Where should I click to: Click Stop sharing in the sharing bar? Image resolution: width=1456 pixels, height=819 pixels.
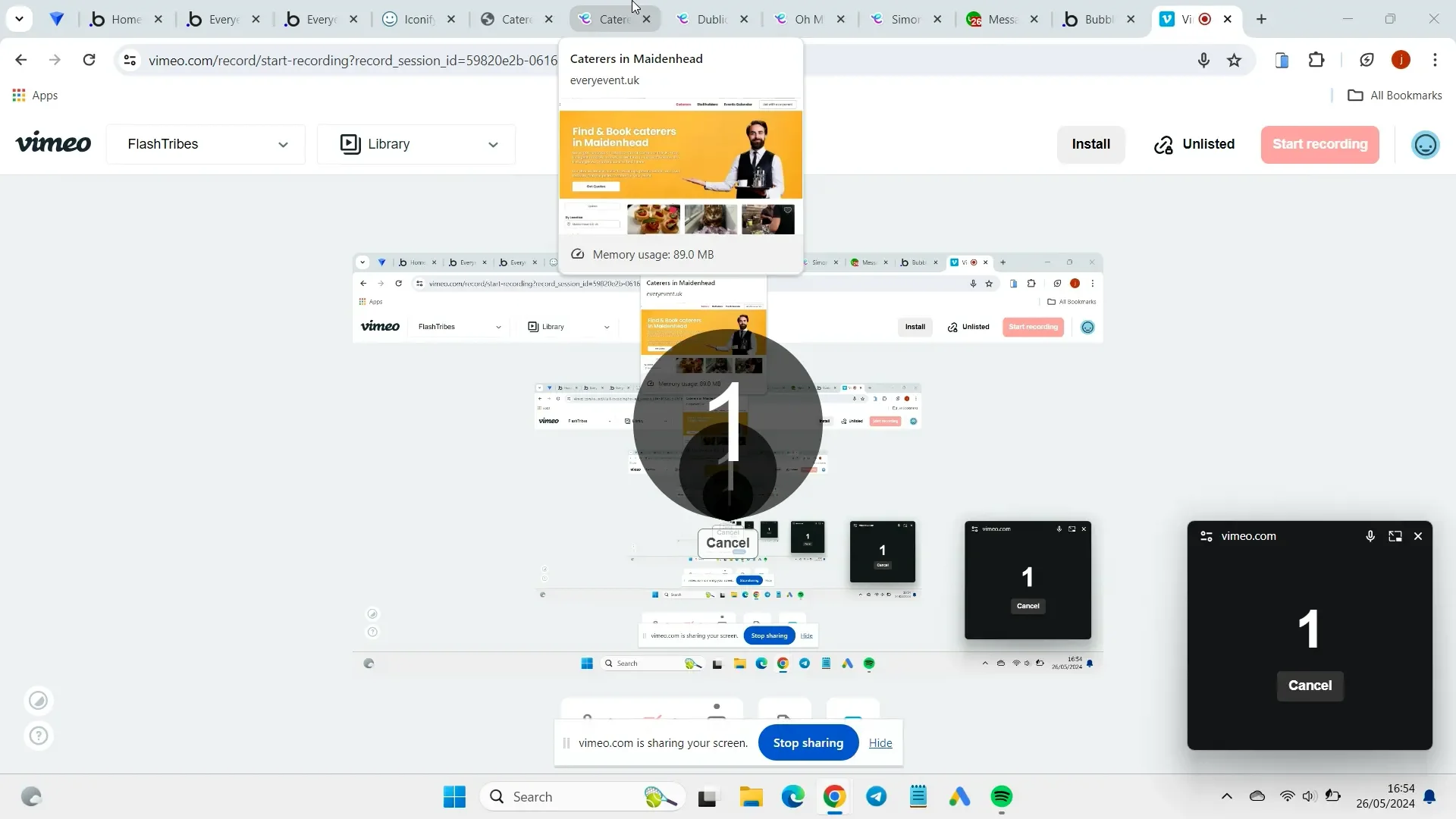pos(808,743)
